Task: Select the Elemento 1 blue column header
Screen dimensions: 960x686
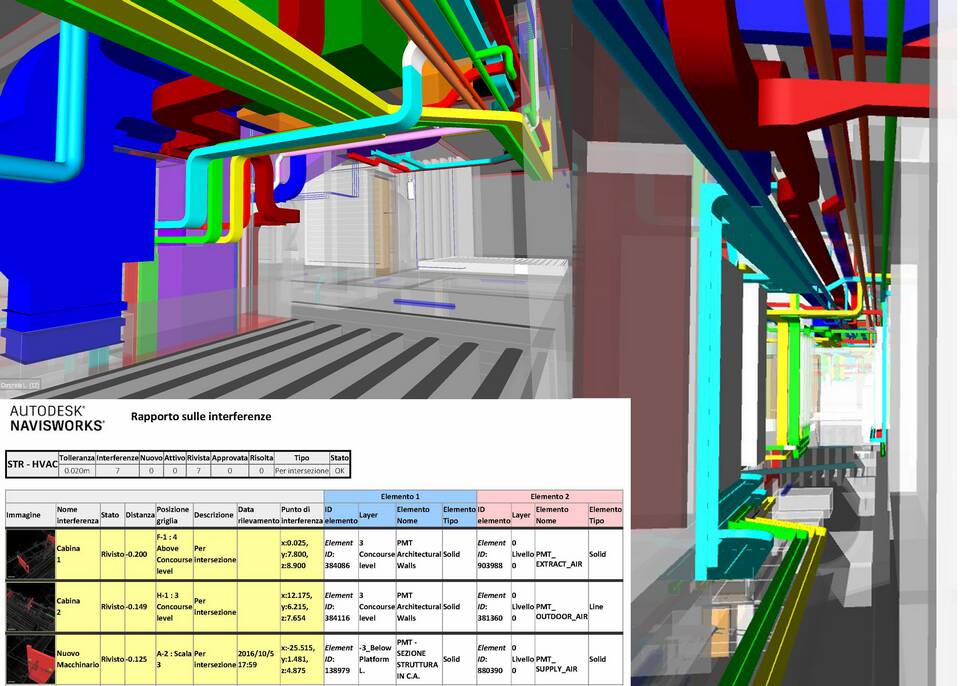Action: tap(400, 496)
